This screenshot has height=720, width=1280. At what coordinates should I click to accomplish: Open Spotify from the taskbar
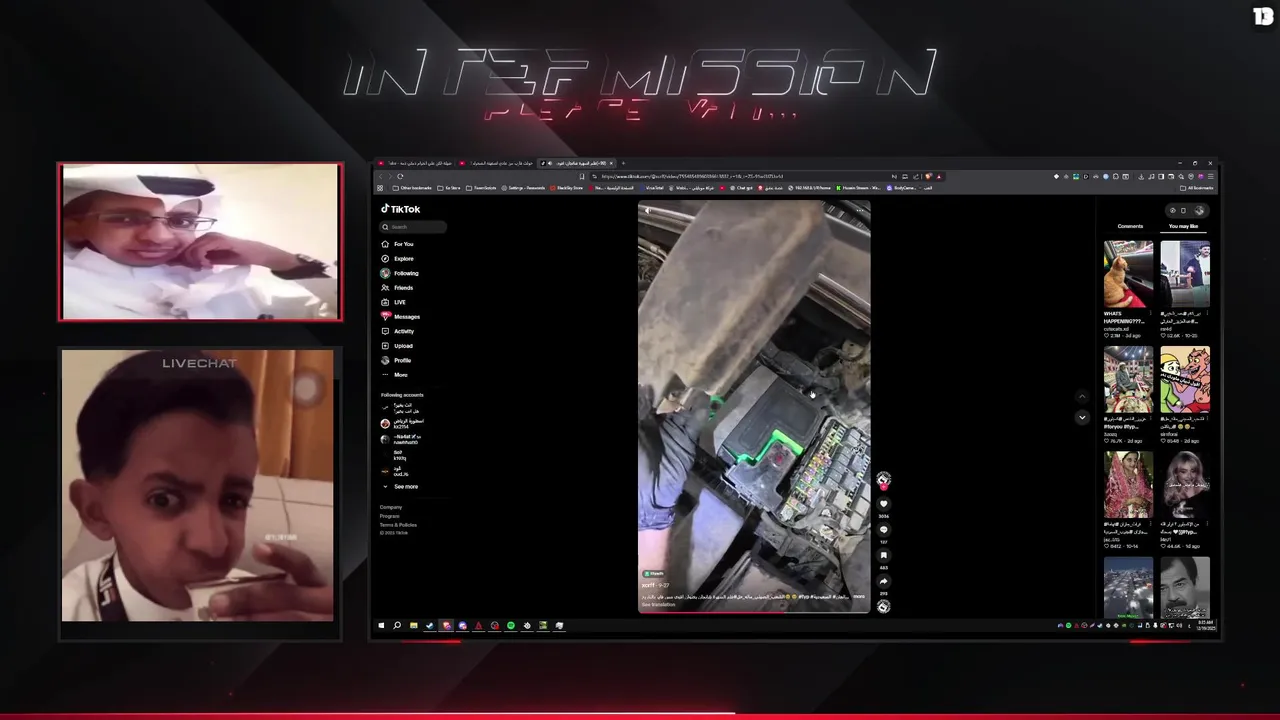(x=511, y=626)
